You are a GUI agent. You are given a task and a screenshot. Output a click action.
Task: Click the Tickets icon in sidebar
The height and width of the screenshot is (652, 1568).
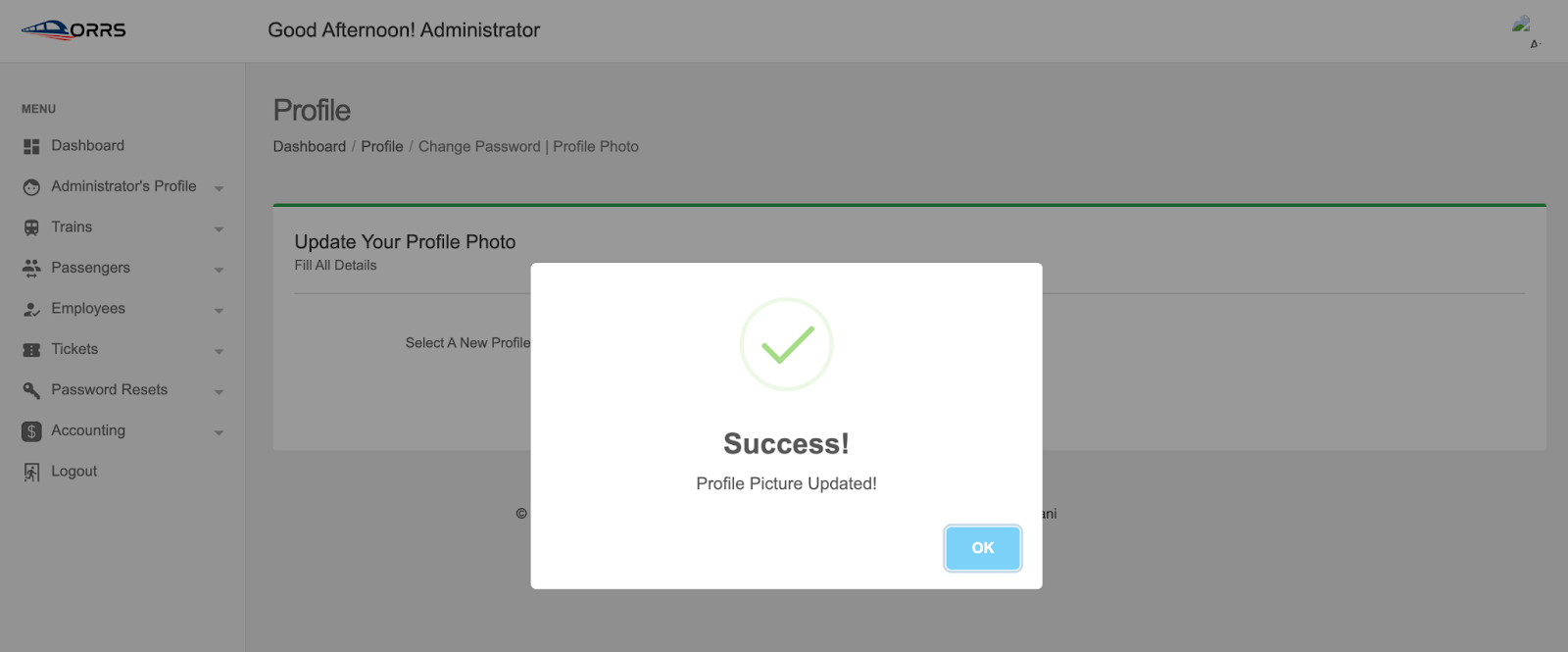[31, 350]
